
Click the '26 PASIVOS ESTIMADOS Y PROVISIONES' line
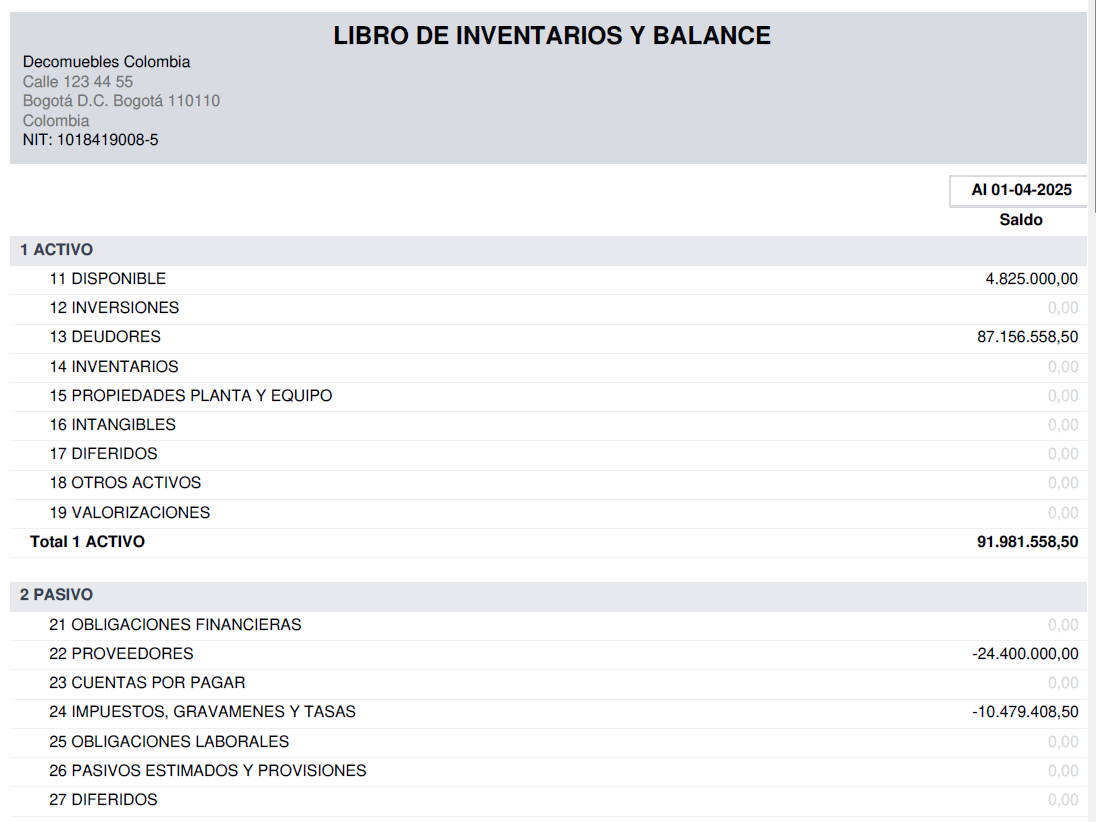208,771
